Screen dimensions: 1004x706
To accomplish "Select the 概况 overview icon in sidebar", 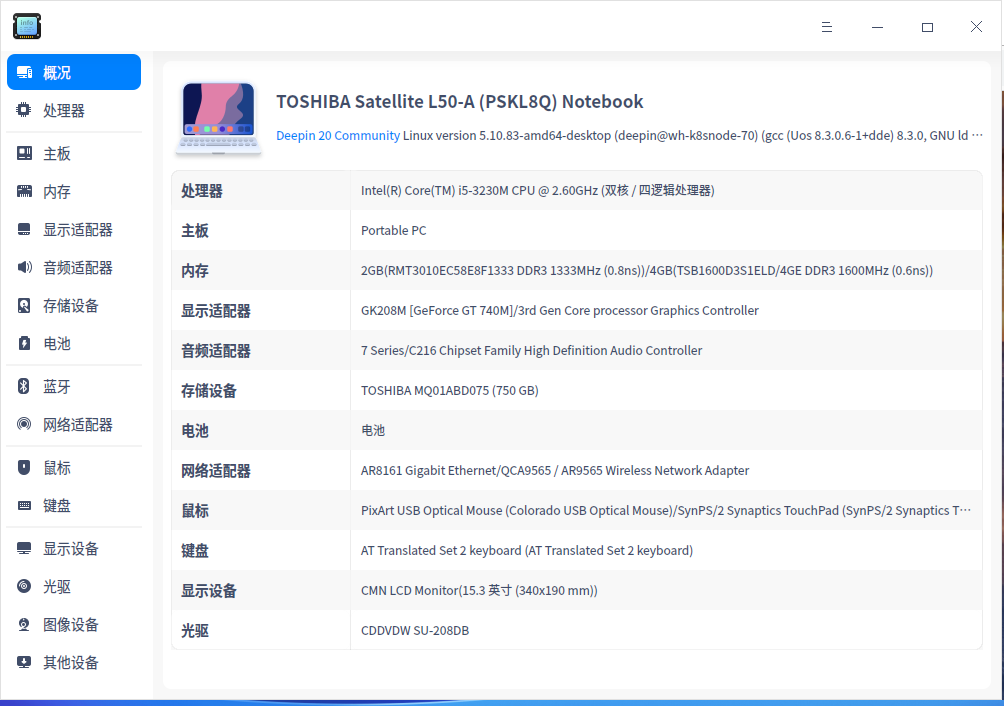I will [24, 72].
